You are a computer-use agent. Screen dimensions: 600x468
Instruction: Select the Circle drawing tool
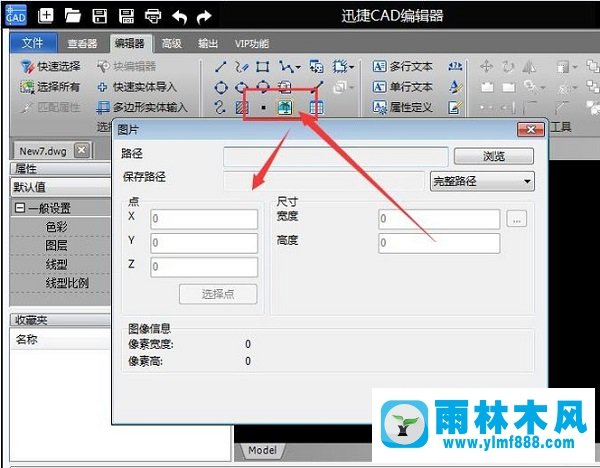(221, 88)
